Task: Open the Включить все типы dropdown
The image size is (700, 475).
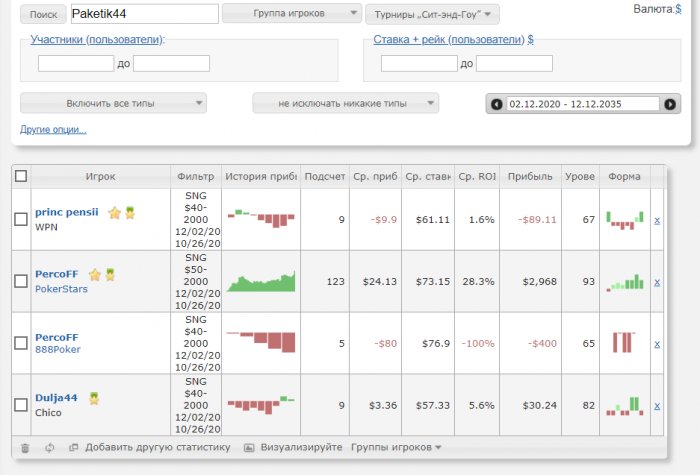Action: [x=113, y=103]
